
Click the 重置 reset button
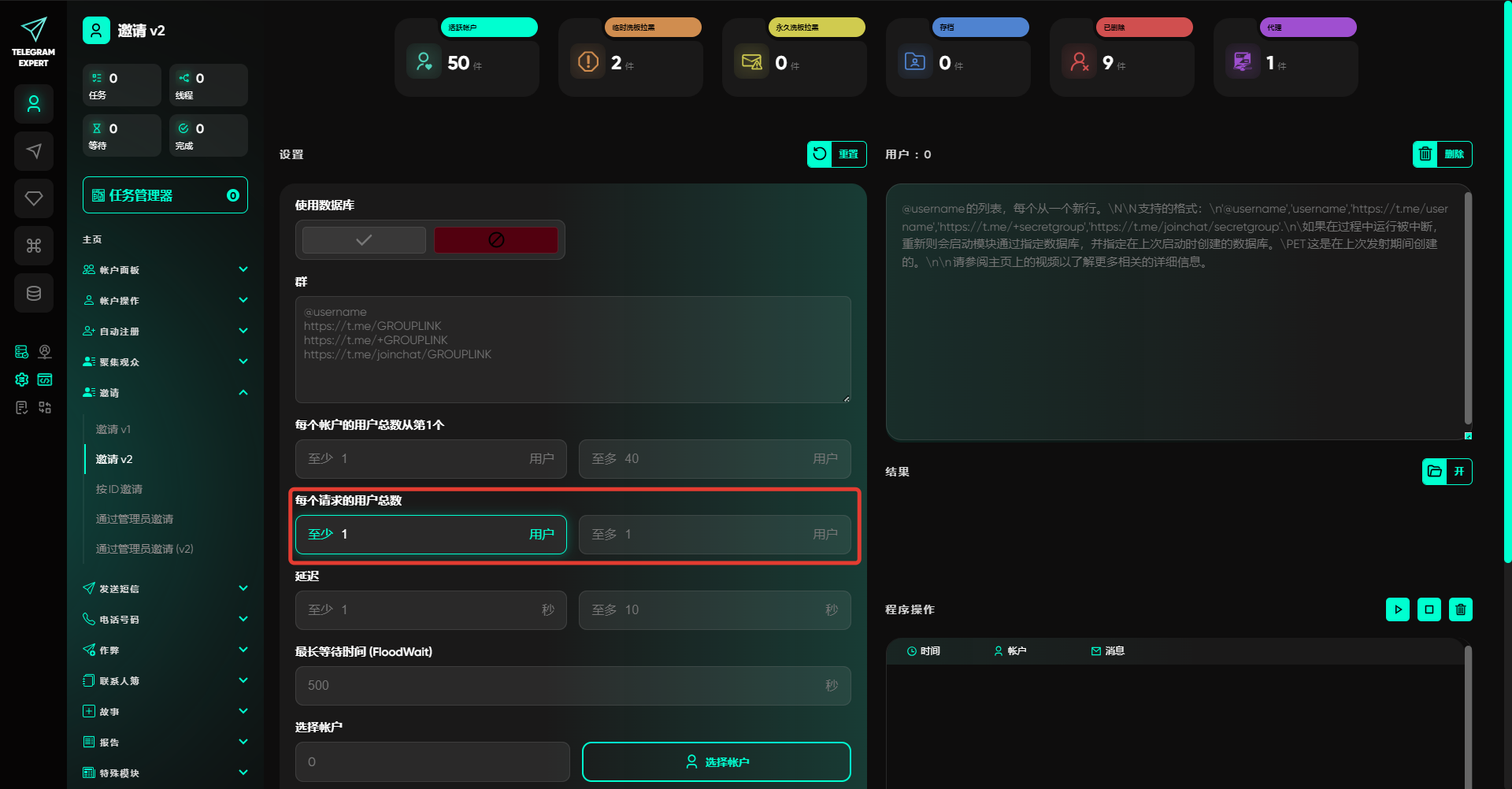(x=836, y=154)
